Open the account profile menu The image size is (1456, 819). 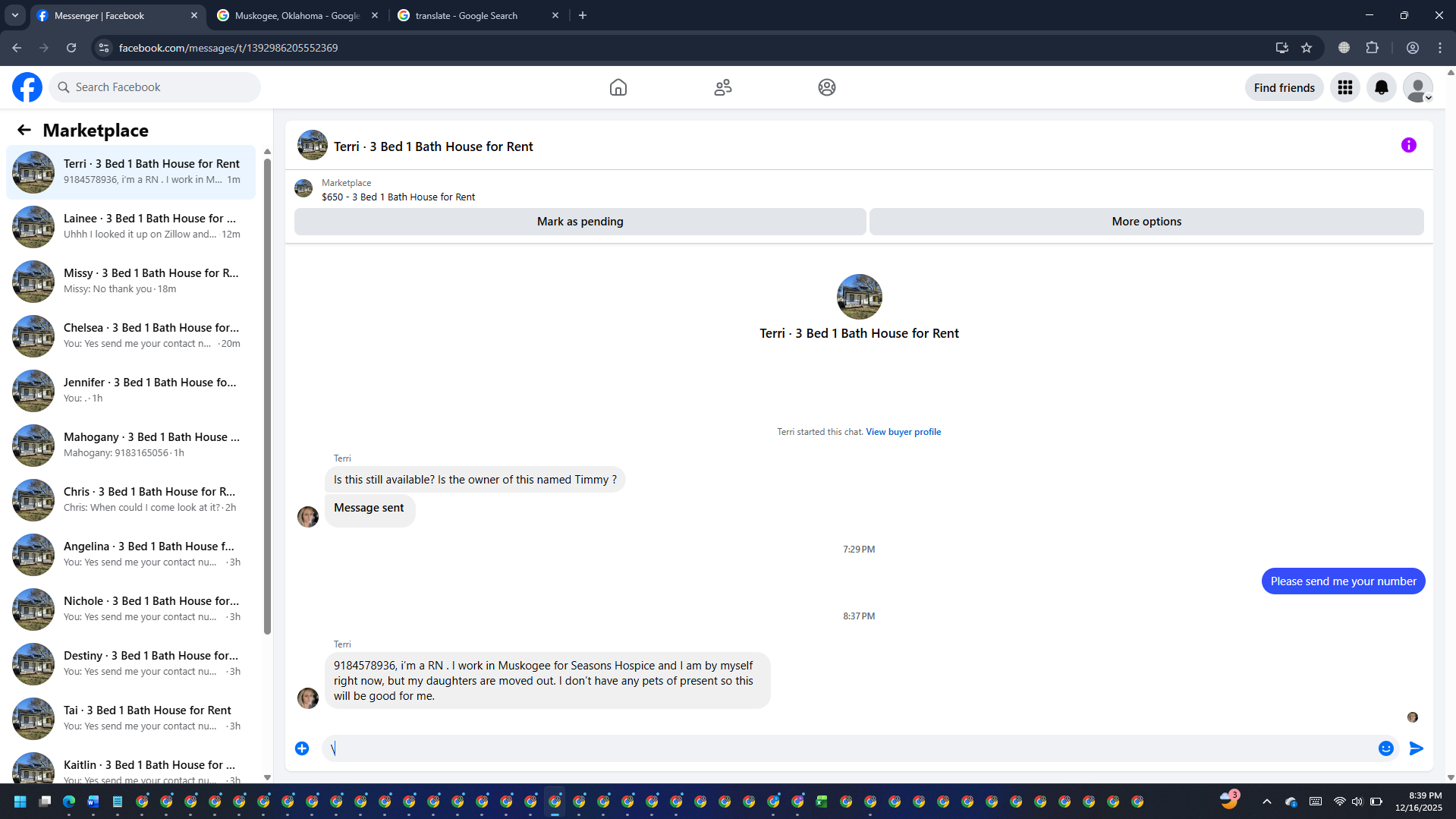[x=1418, y=87]
